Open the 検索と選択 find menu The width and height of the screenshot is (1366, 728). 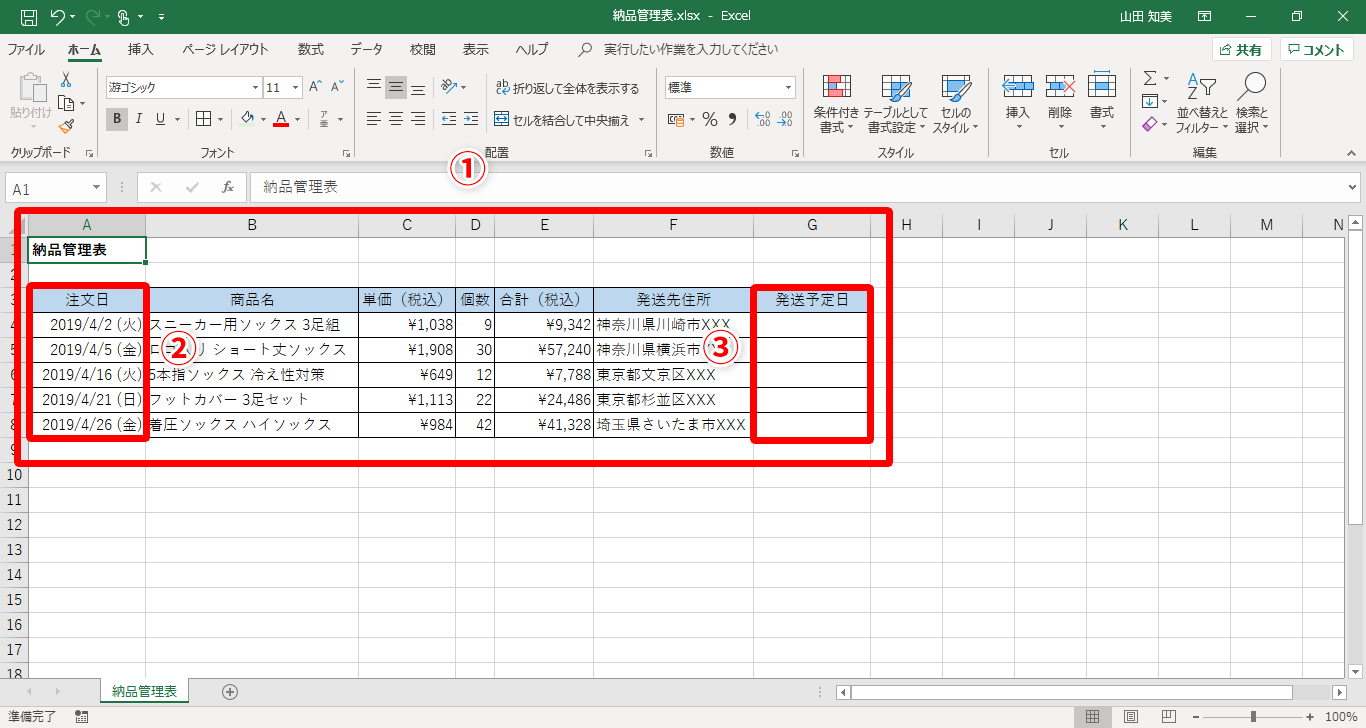(1251, 105)
